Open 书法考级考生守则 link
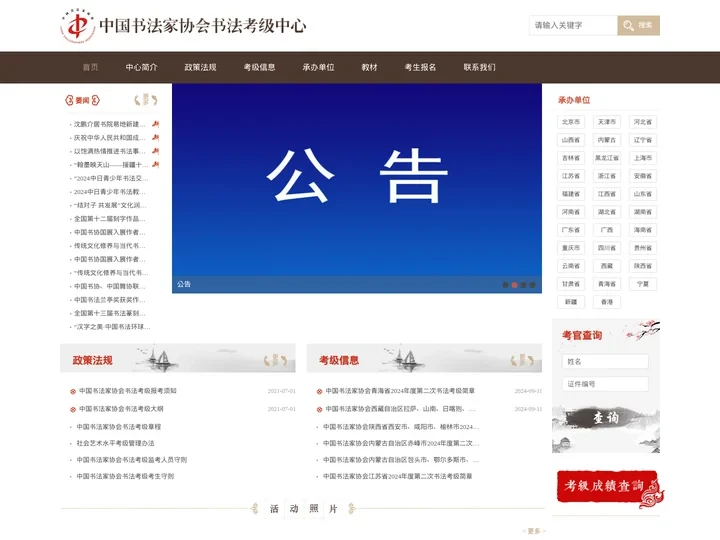The image size is (720, 540). point(125,477)
